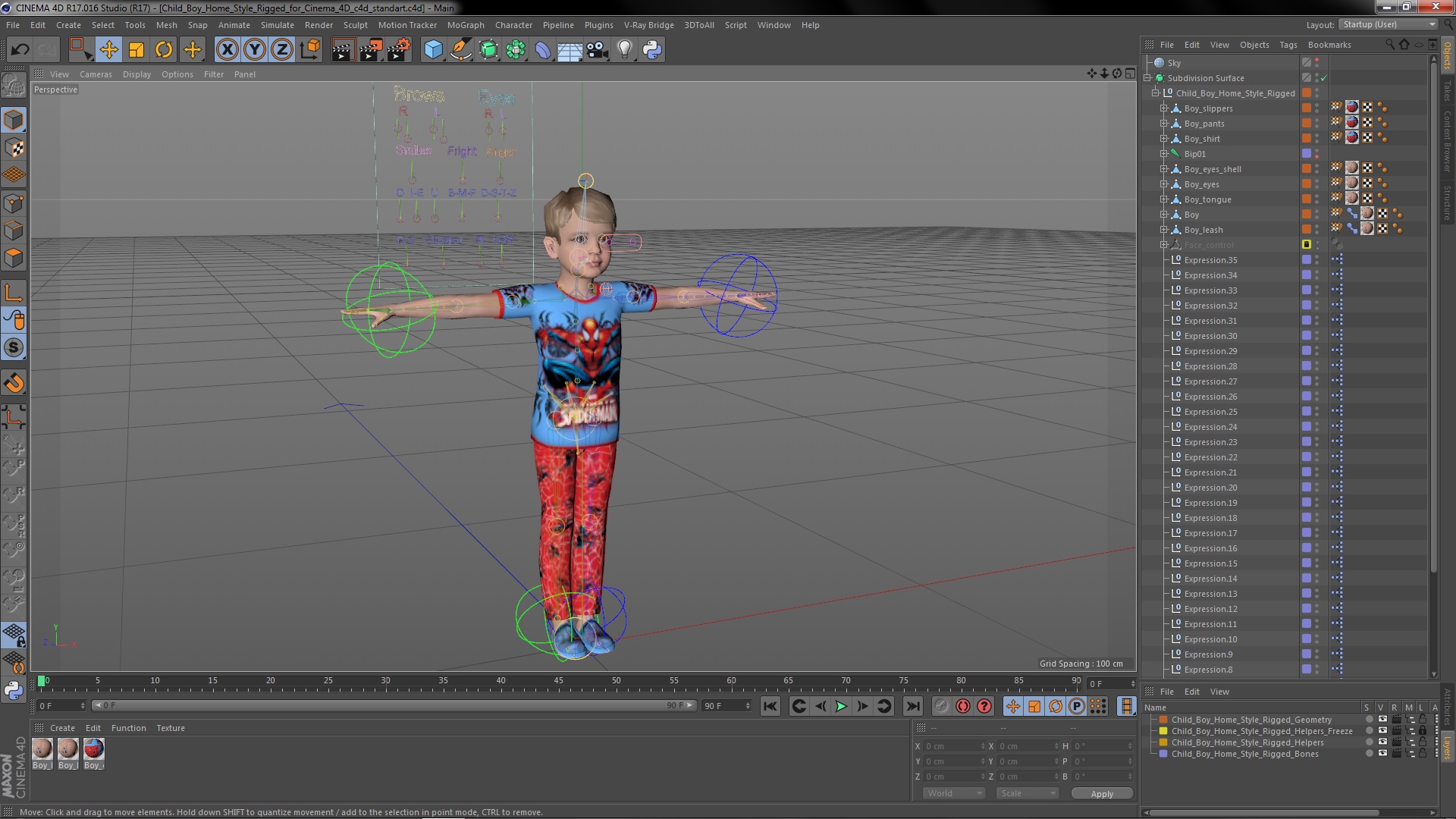Open the World coordinate dropdown
Screen dimensions: 1456x819
pyautogui.click(x=953, y=793)
